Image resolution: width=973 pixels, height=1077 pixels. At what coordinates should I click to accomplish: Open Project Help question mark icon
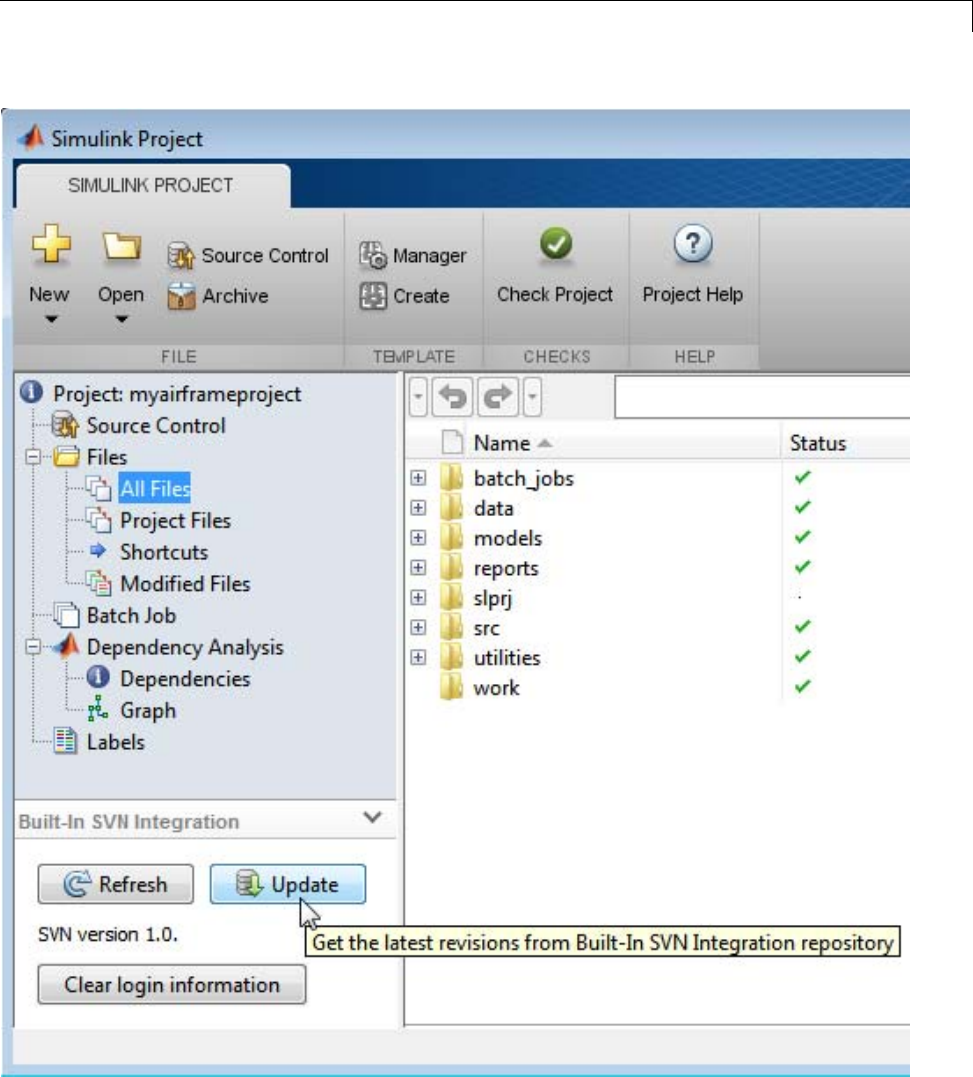[693, 244]
